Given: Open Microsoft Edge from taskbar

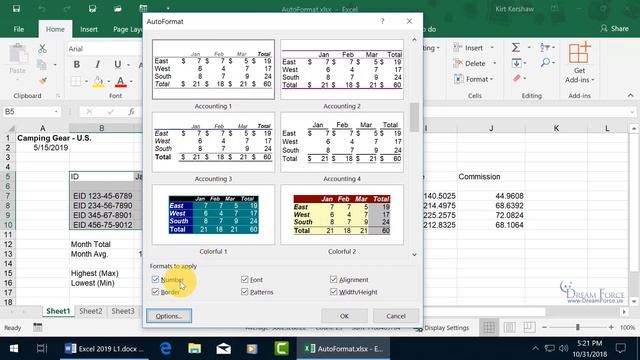Looking at the screenshot, I should (165, 349).
